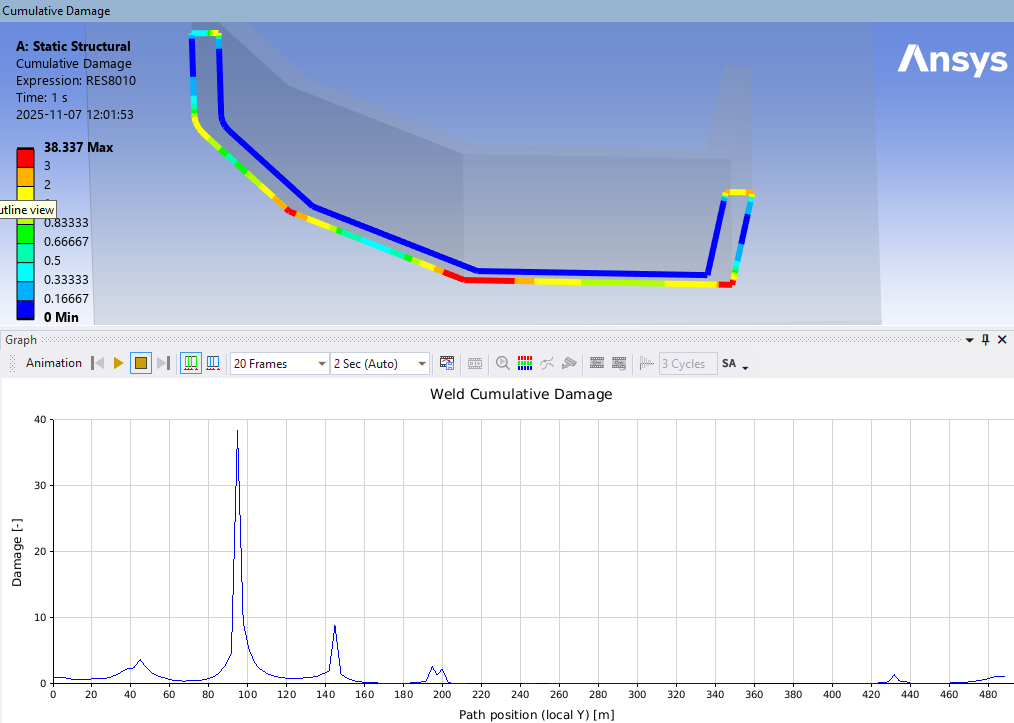
Task: Play the result animation
Action: pos(119,364)
